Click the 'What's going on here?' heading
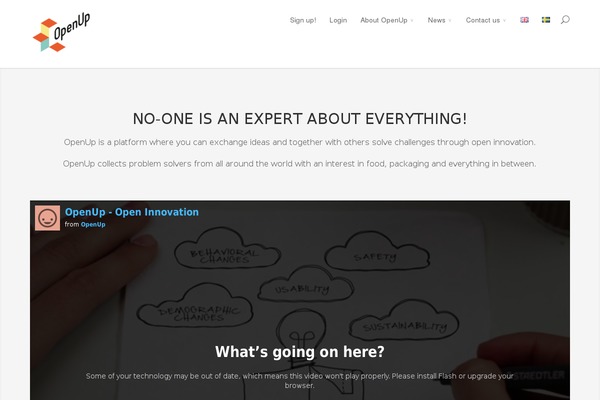 [x=300, y=352]
